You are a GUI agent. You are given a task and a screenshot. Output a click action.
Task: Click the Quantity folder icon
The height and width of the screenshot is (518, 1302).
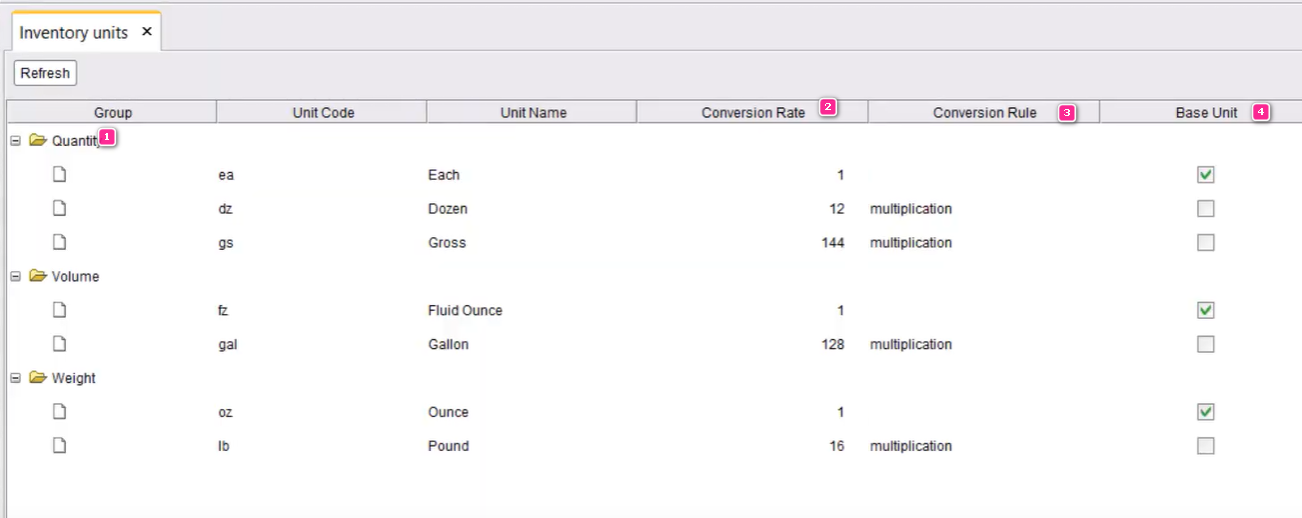coord(38,141)
